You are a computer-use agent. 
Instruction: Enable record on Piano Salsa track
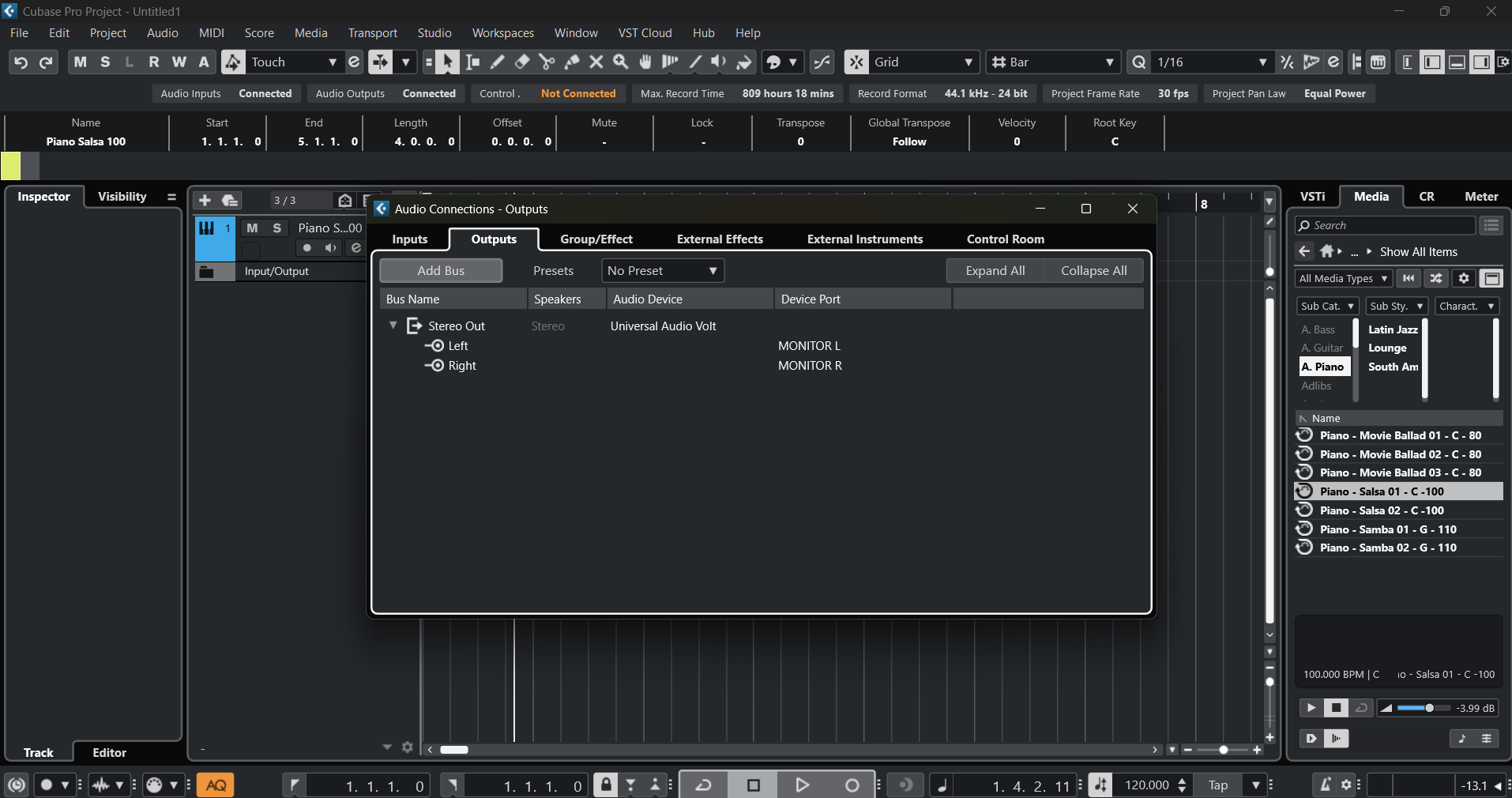(307, 248)
